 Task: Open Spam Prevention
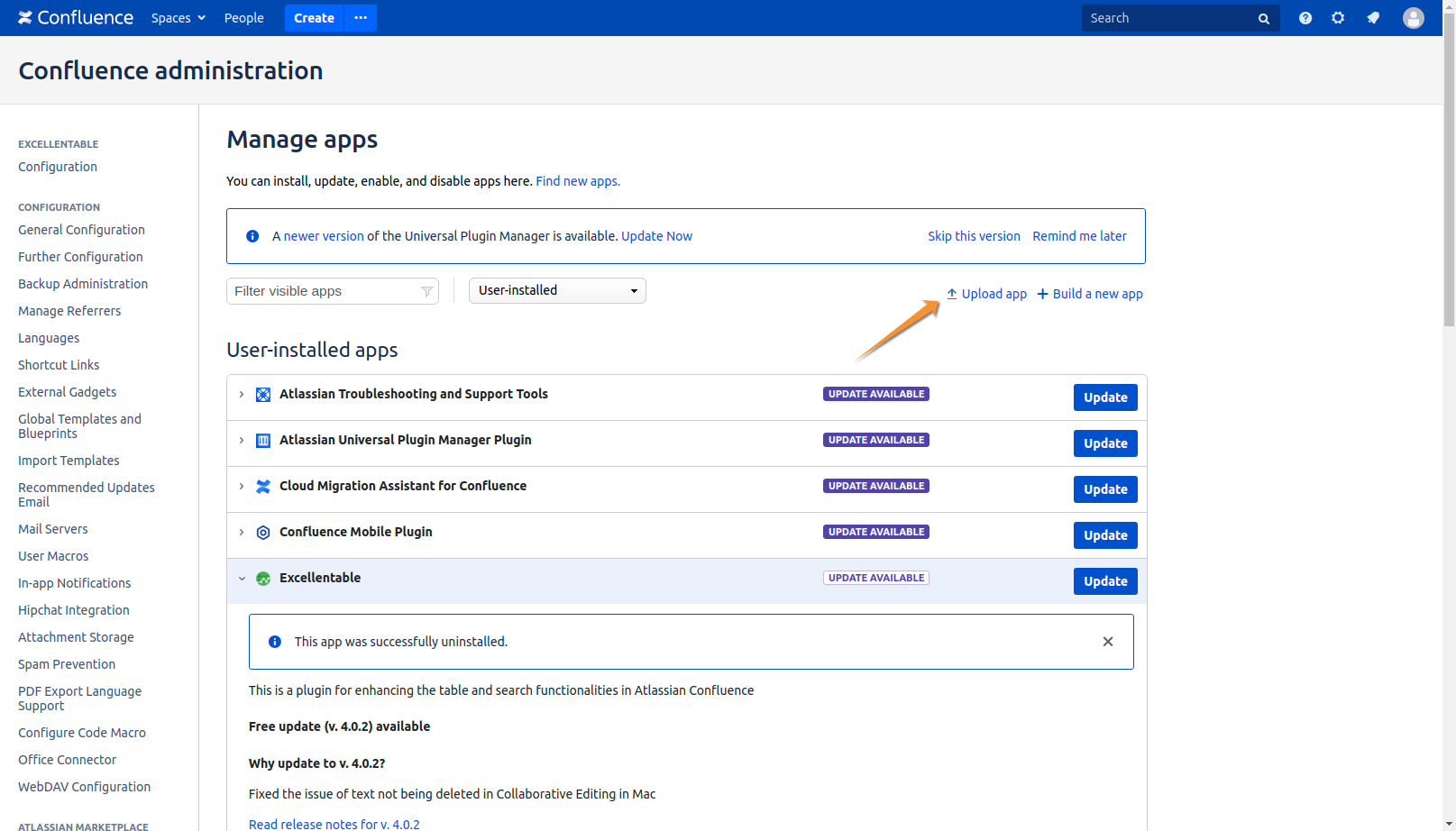pos(67,664)
